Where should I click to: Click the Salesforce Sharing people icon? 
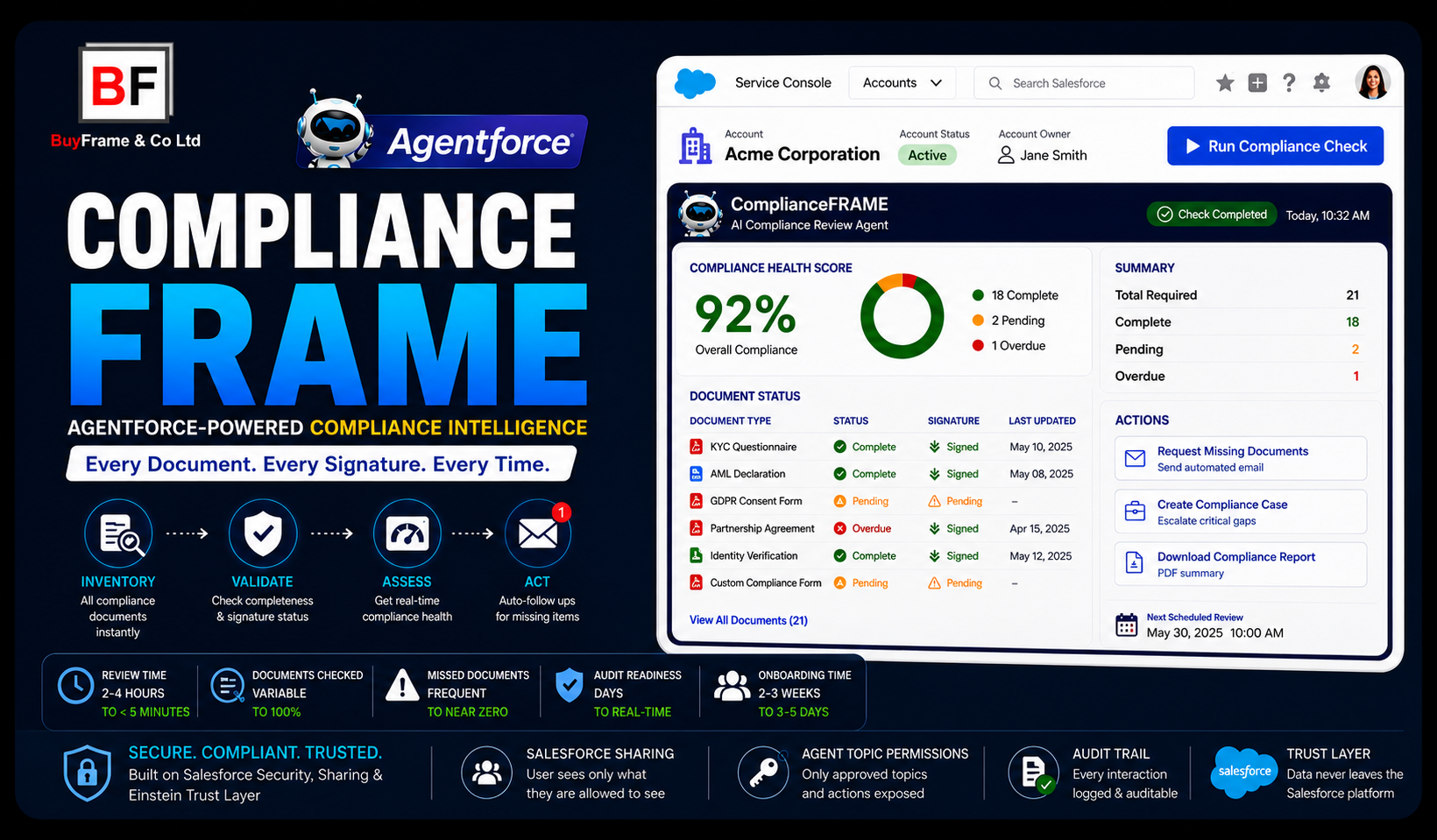(x=486, y=773)
